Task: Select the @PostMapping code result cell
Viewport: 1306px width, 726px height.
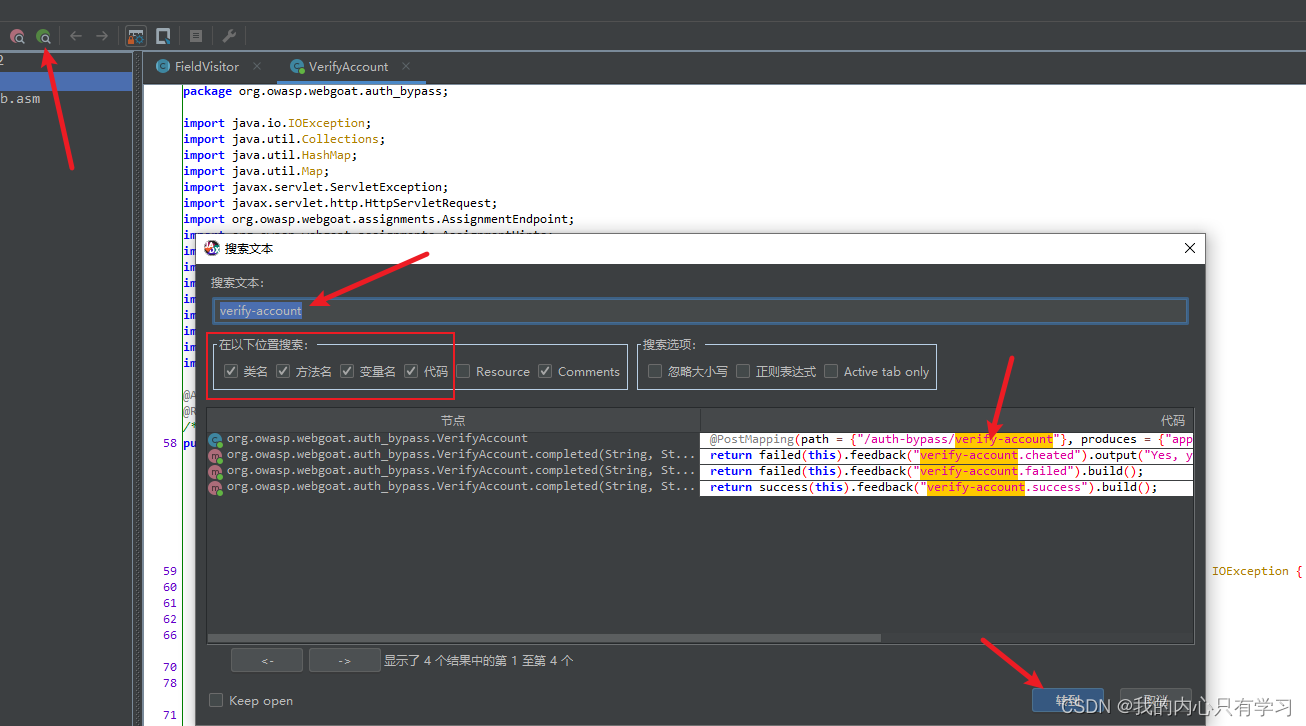Action: [947, 439]
